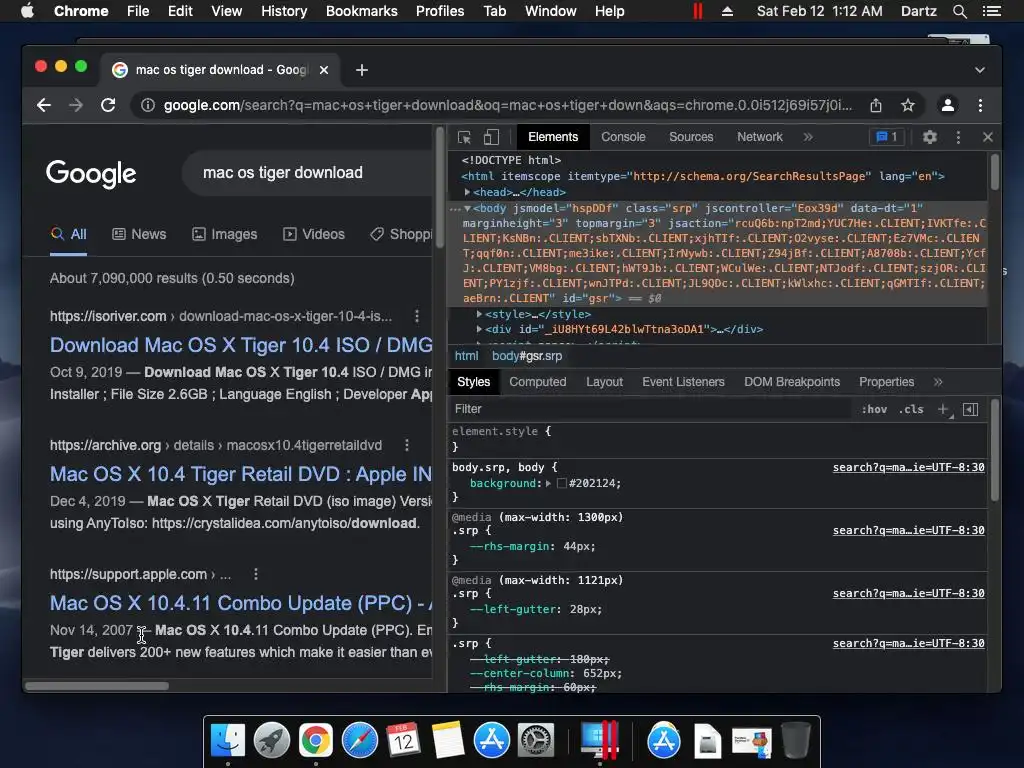1024x768 pixels.
Task: Select body#gsr.srp in the breadcrumb
Action: point(527,356)
